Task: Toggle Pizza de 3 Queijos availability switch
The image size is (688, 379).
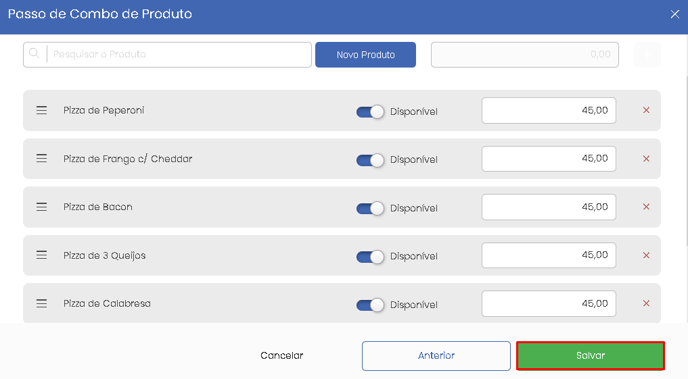Action: click(x=370, y=257)
